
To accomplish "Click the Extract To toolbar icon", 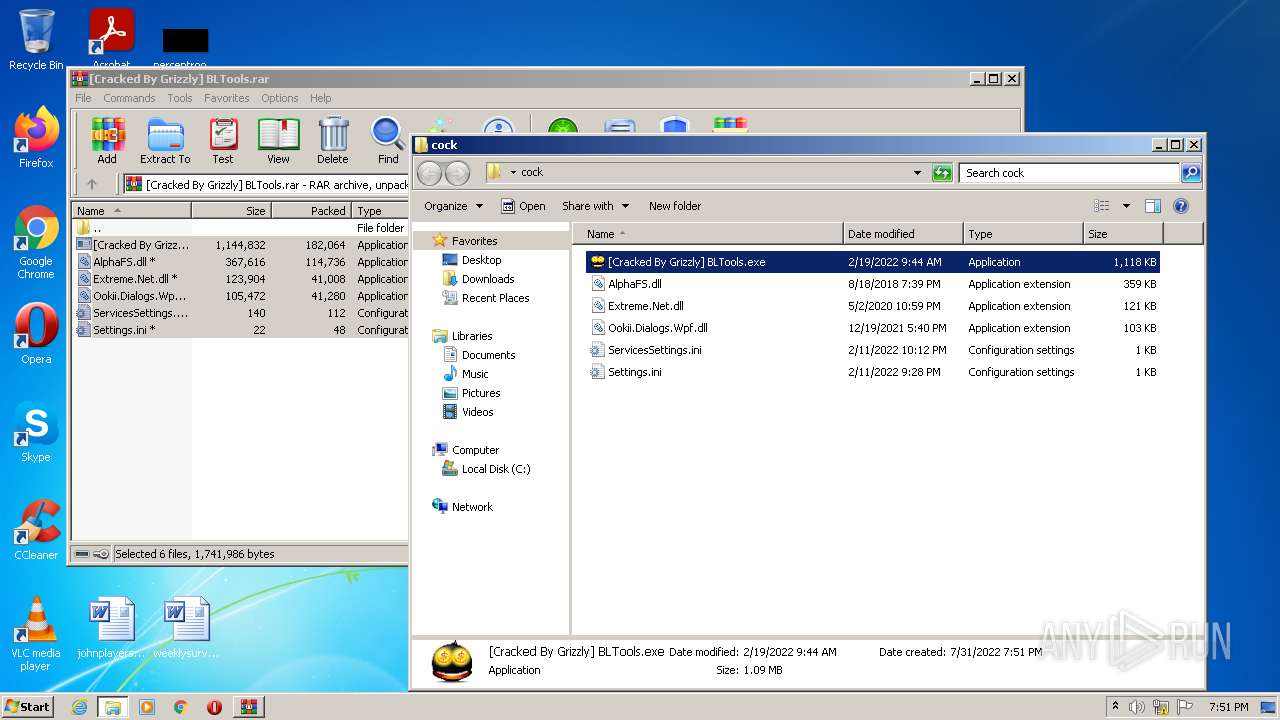I will [x=165, y=140].
